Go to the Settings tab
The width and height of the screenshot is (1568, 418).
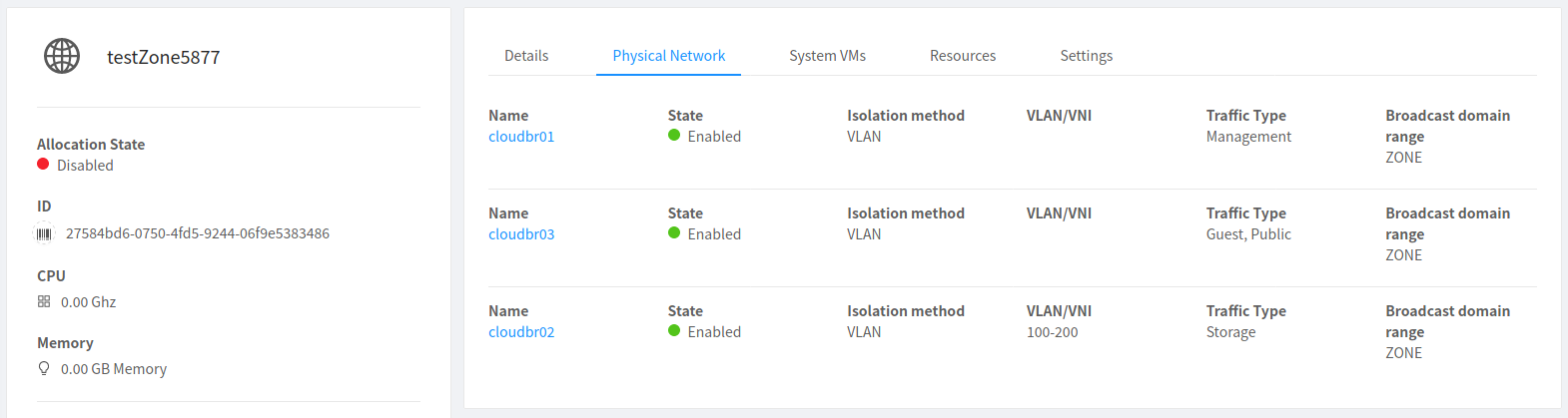click(x=1086, y=56)
